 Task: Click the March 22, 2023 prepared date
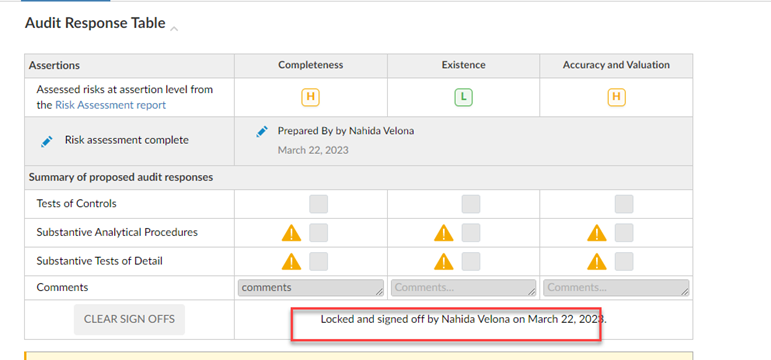(x=313, y=150)
